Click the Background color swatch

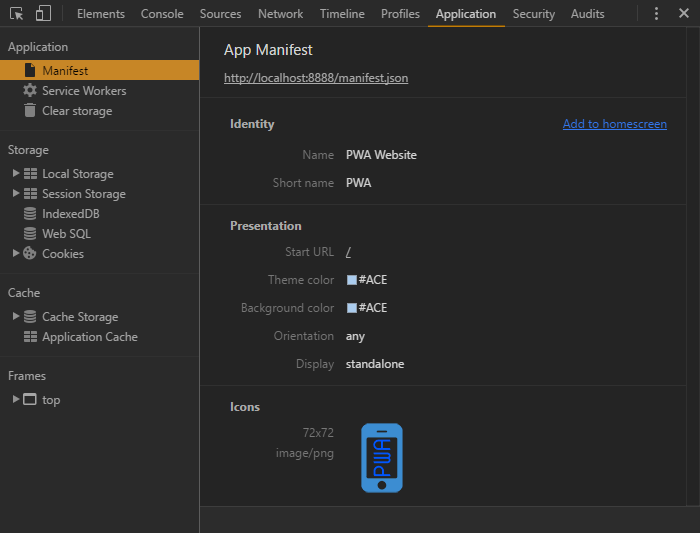tap(352, 308)
